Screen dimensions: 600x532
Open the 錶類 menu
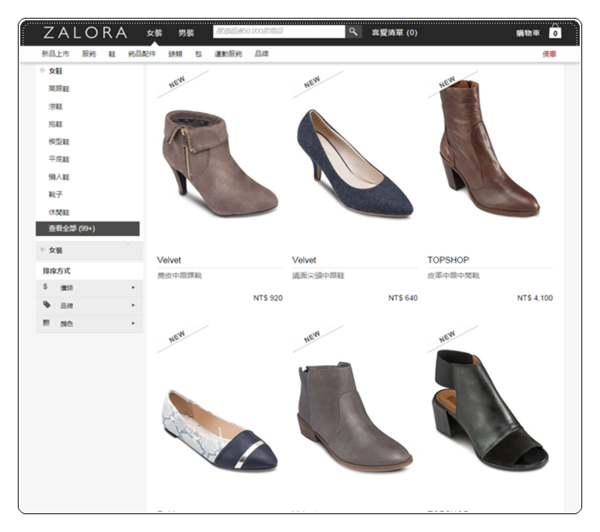(x=175, y=54)
